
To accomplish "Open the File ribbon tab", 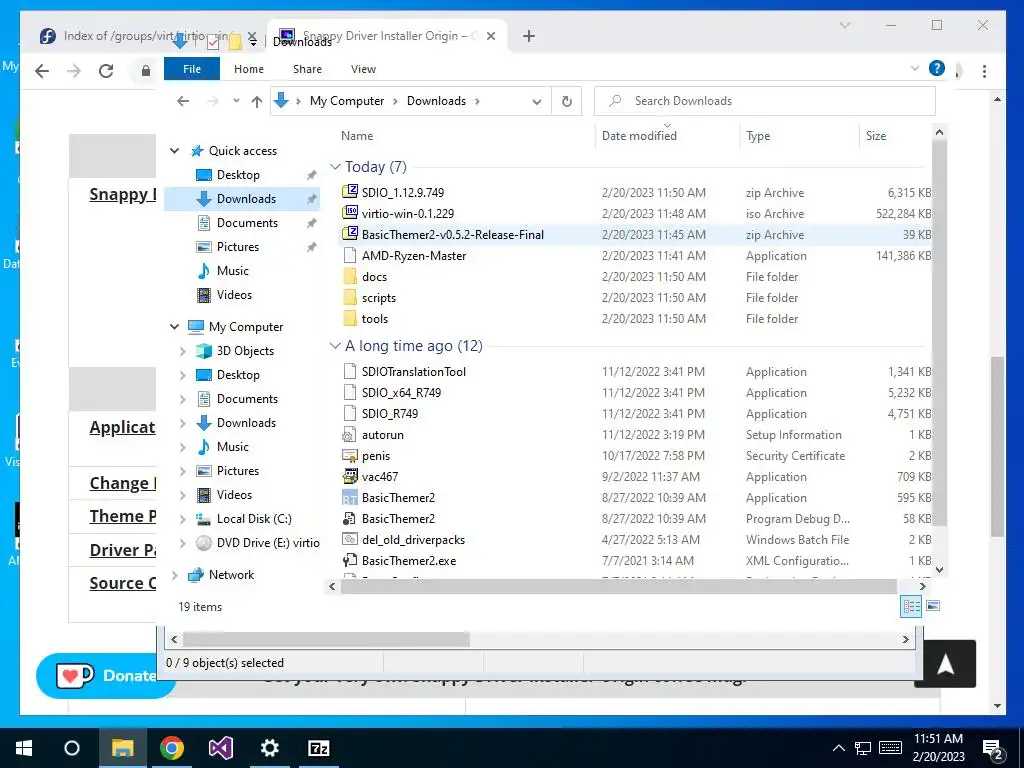I will tap(192, 69).
